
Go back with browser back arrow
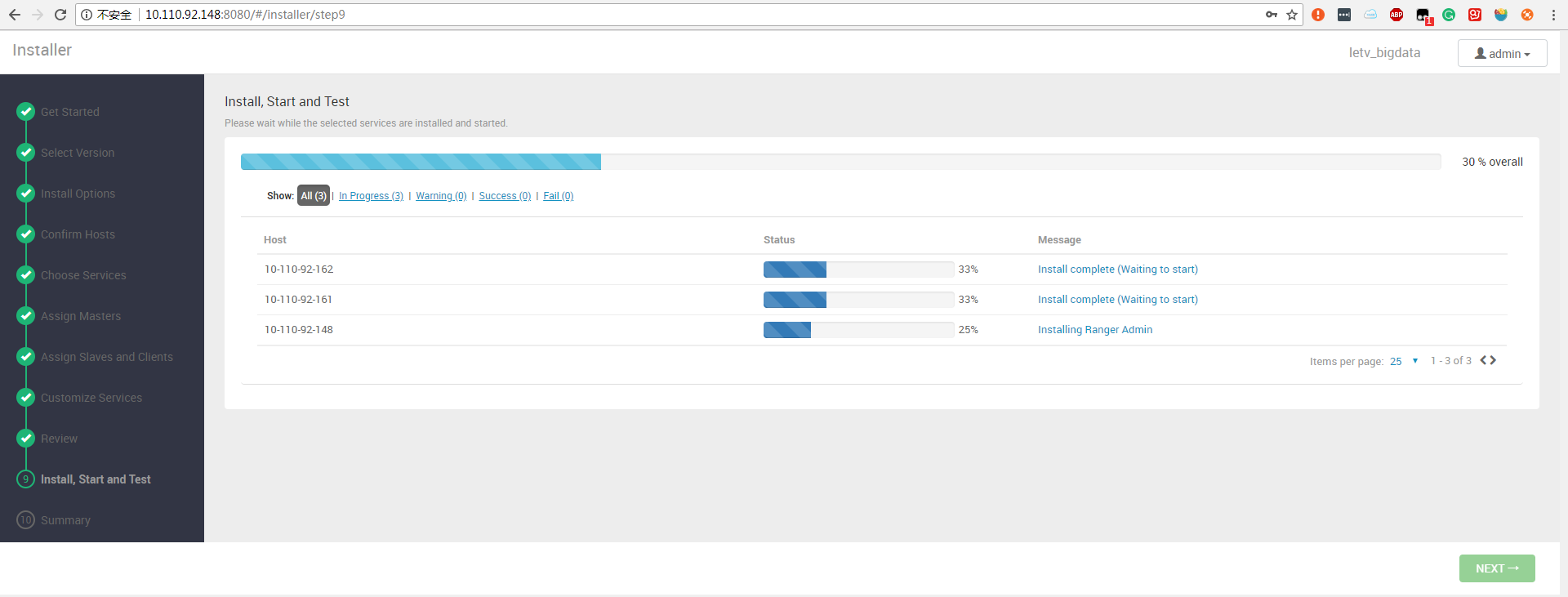[15, 15]
